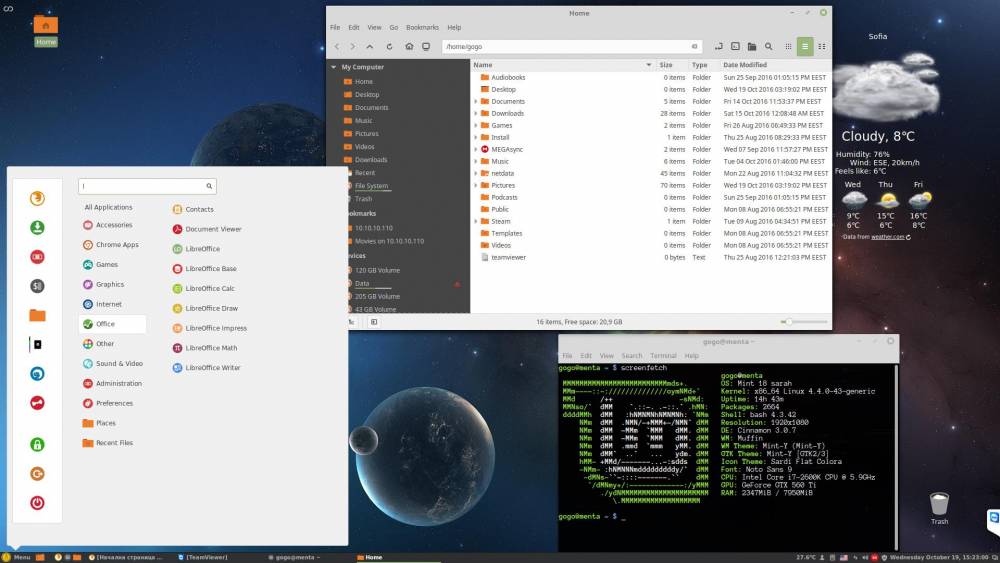Toggle the sidebar pane button in status bar
This screenshot has height=563, width=1000.
tap(374, 322)
